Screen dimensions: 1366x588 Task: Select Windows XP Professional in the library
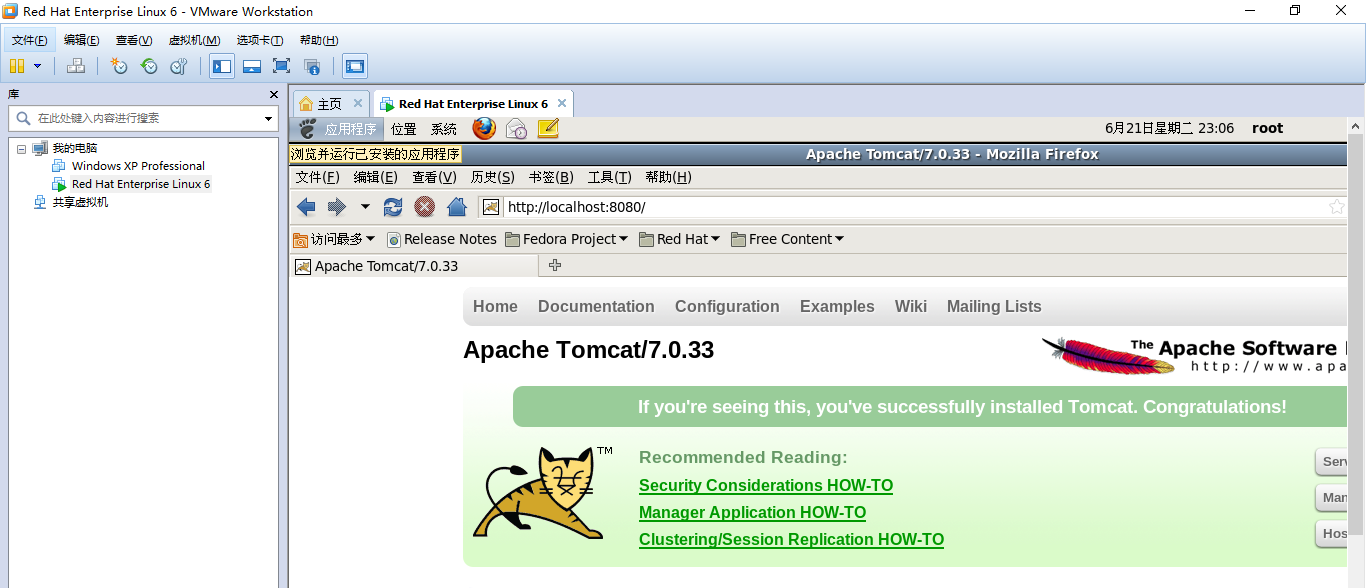coord(138,166)
